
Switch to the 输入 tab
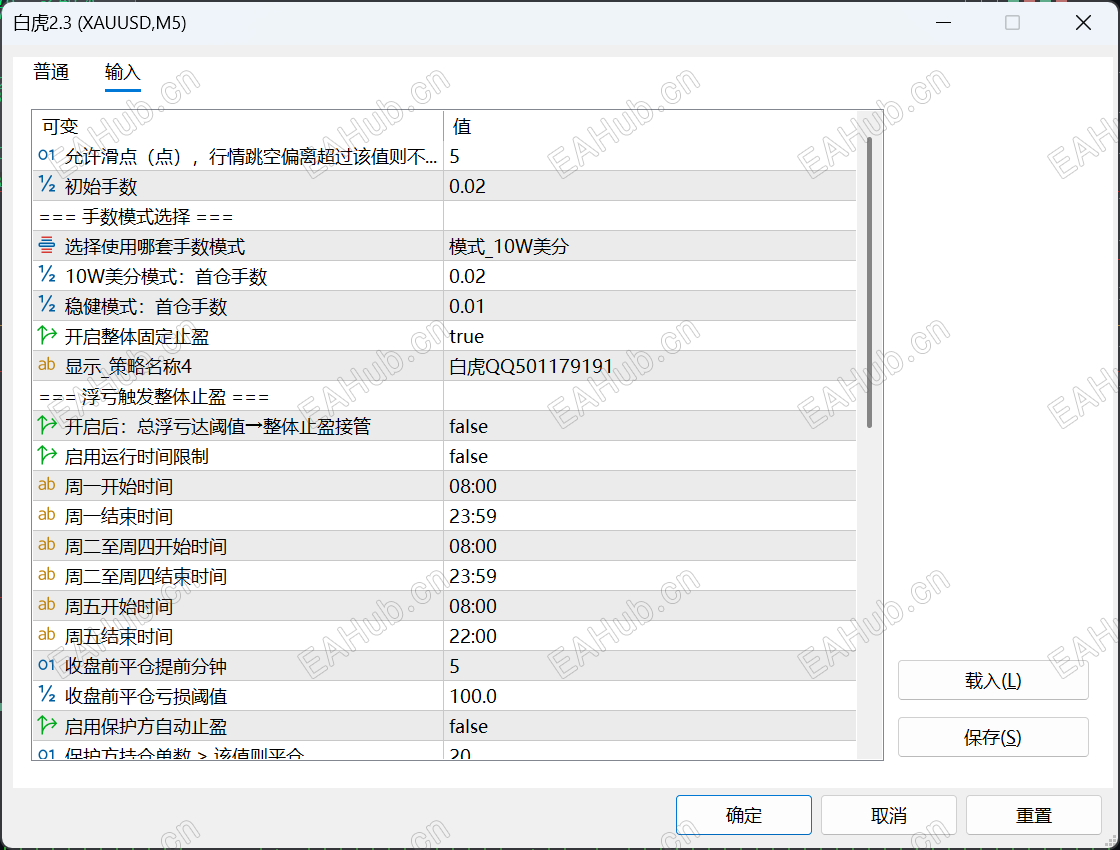123,72
